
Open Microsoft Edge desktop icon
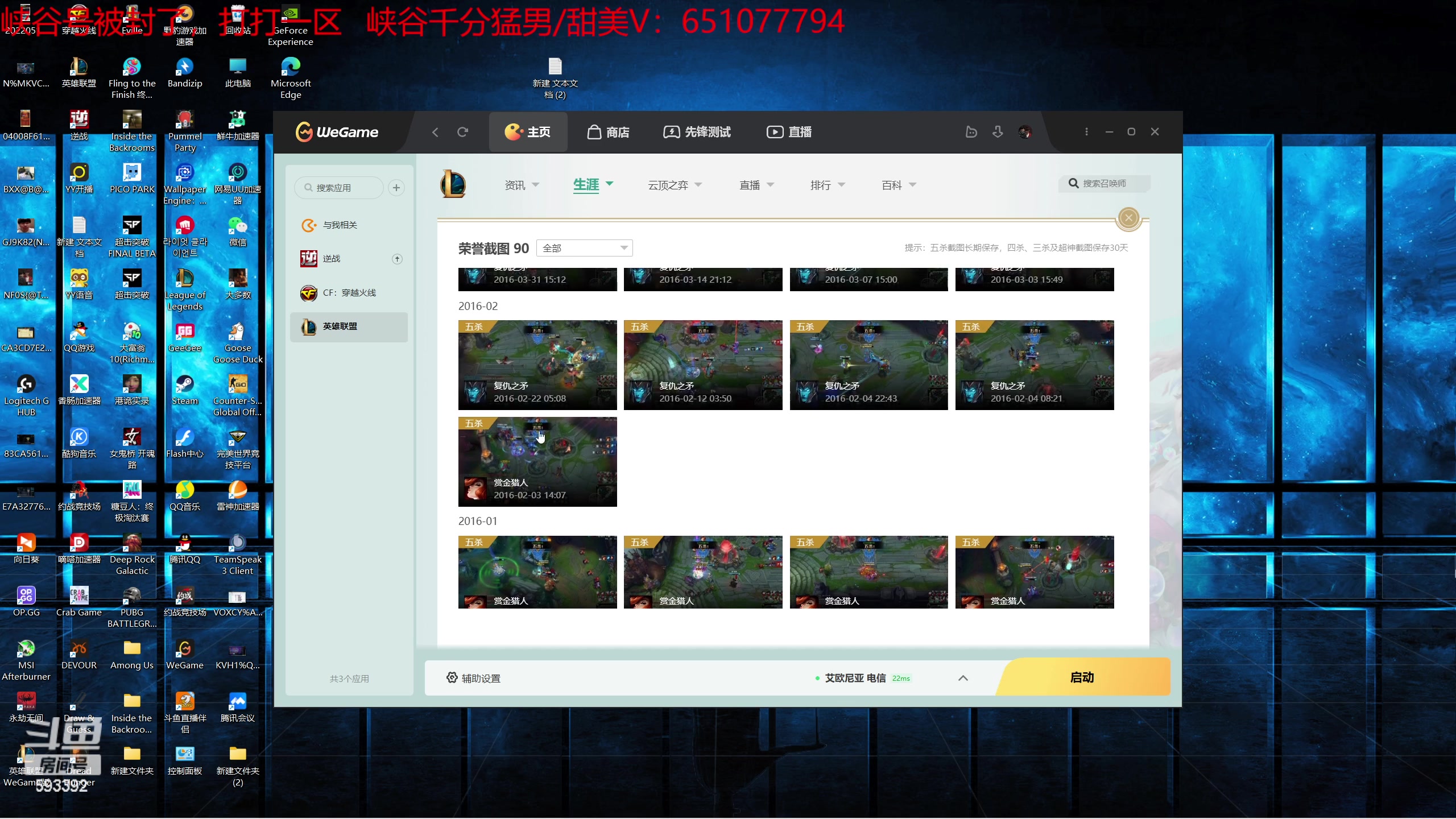291,78
